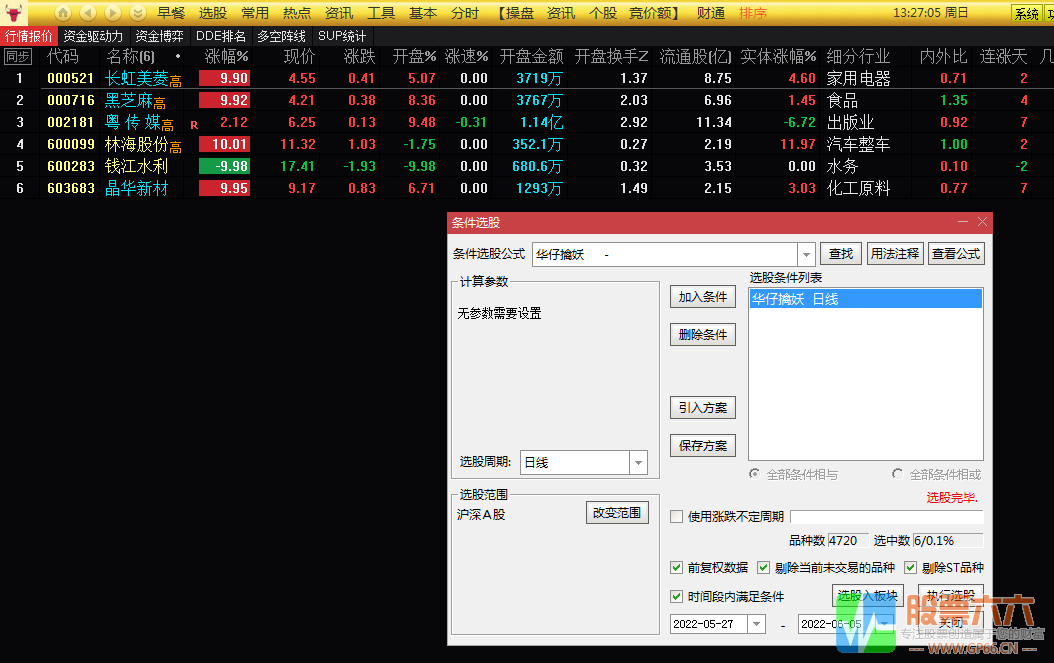Uncheck the 前复权数据 option
This screenshot has height=663, width=1054.
676,566
